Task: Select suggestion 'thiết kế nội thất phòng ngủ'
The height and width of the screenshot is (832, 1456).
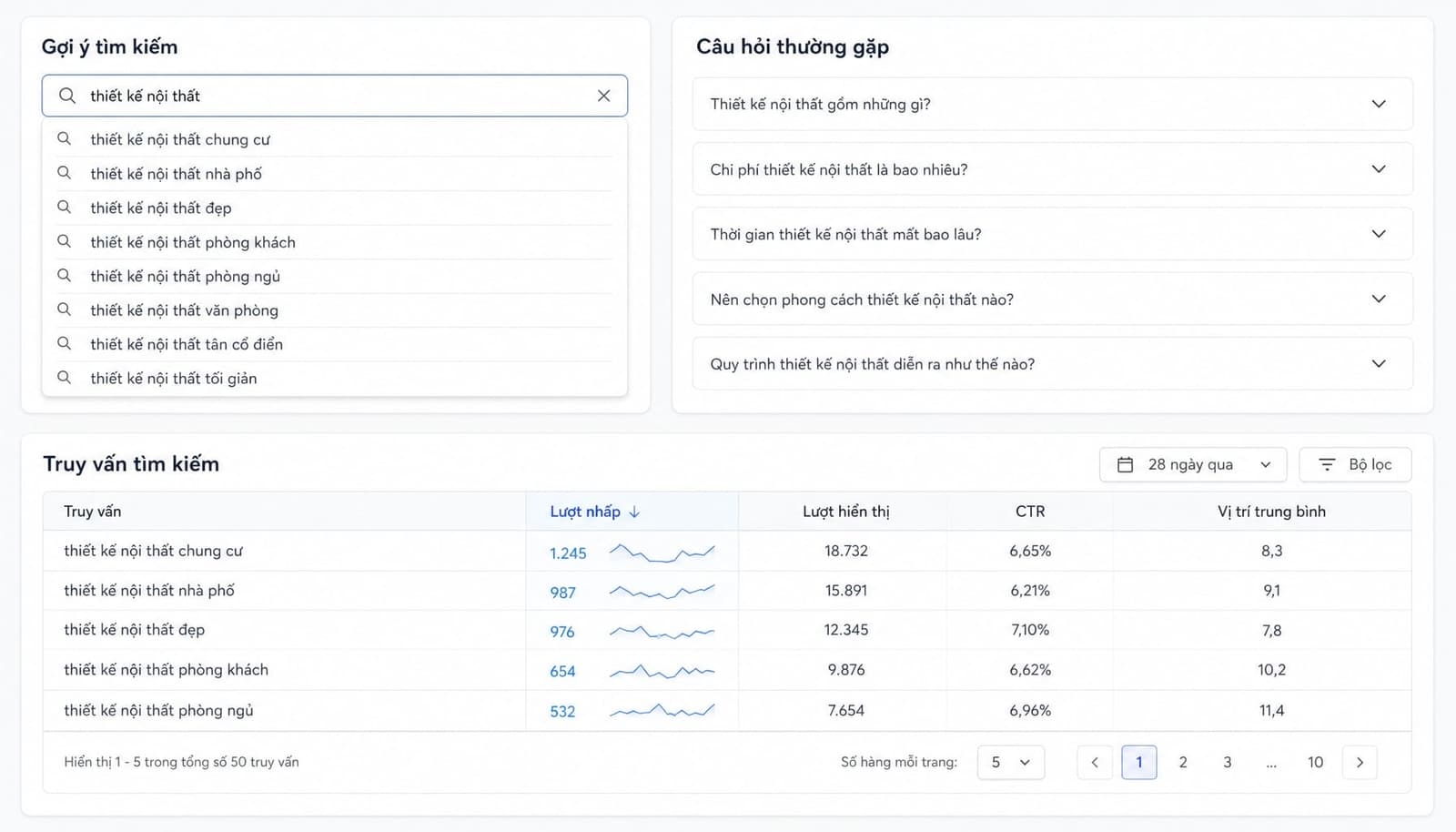Action: pyautogui.click(x=335, y=276)
